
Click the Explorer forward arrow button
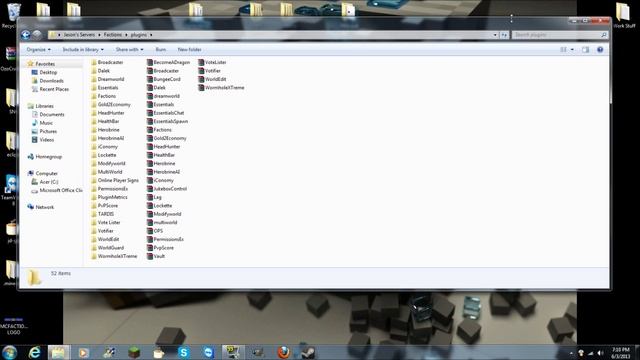pyautogui.click(x=37, y=35)
